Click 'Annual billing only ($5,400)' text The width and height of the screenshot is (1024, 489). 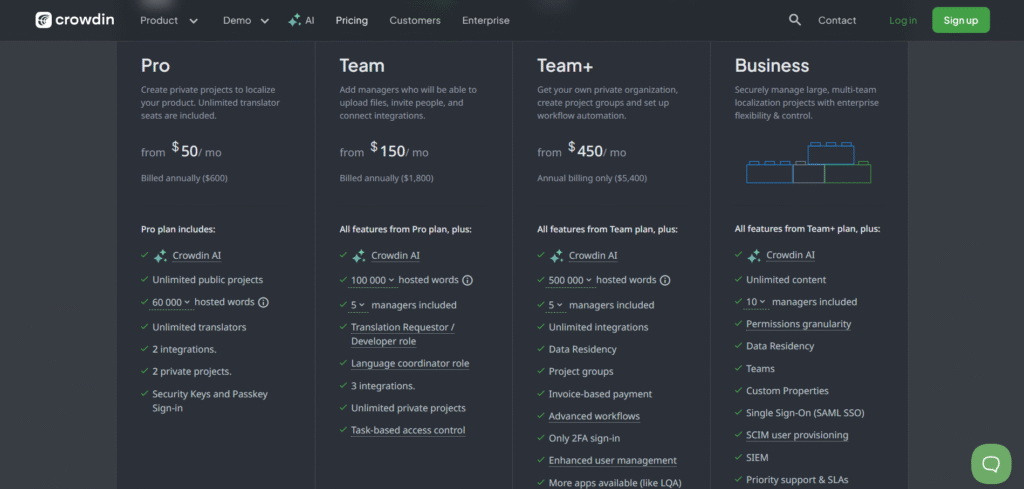[592, 178]
